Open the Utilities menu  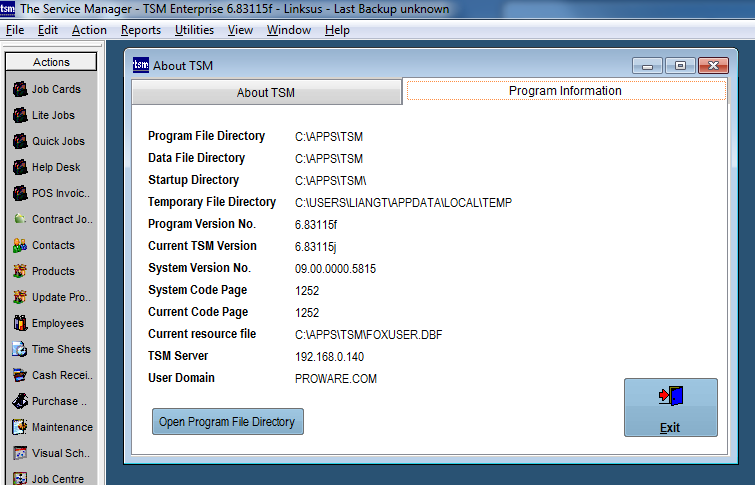(194, 30)
